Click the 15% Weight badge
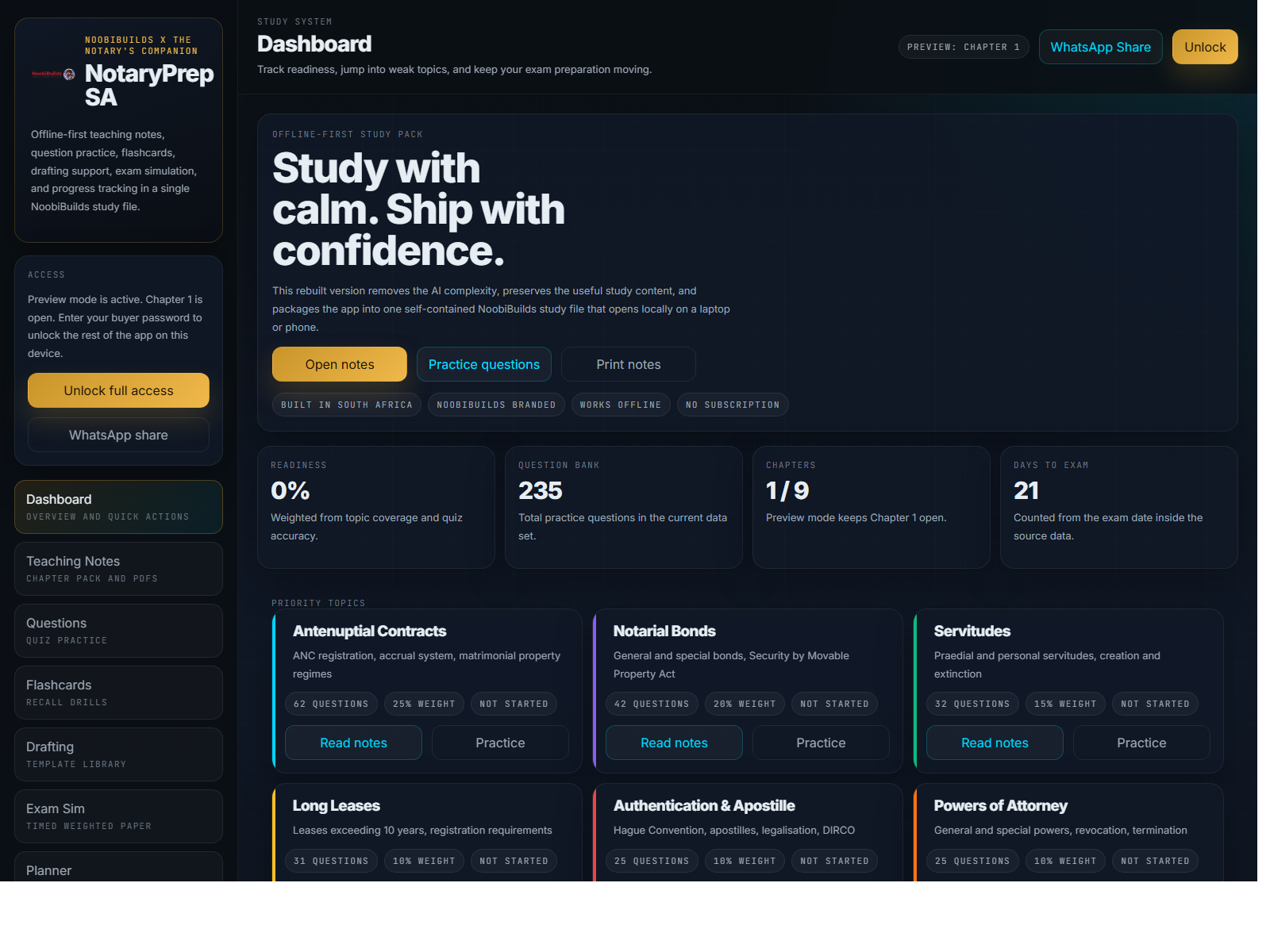The image size is (1270, 952). tap(1065, 704)
